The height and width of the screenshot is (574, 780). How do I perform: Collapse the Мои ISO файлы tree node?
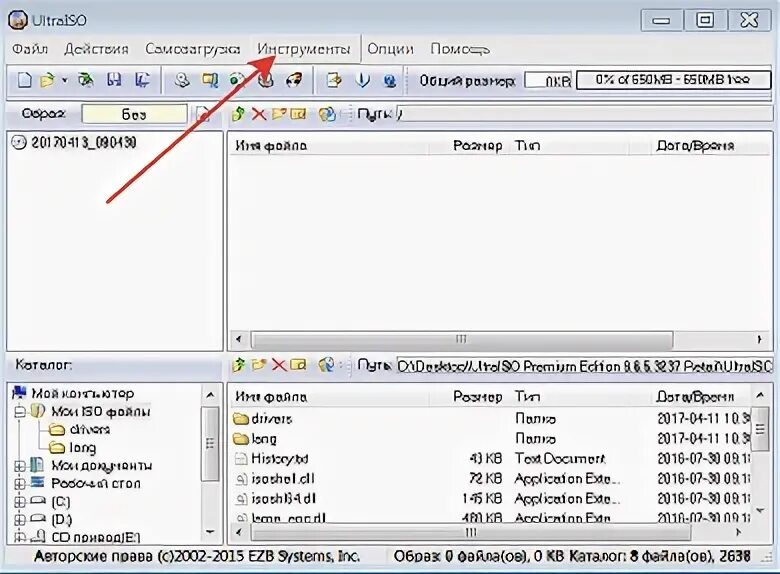(20, 412)
